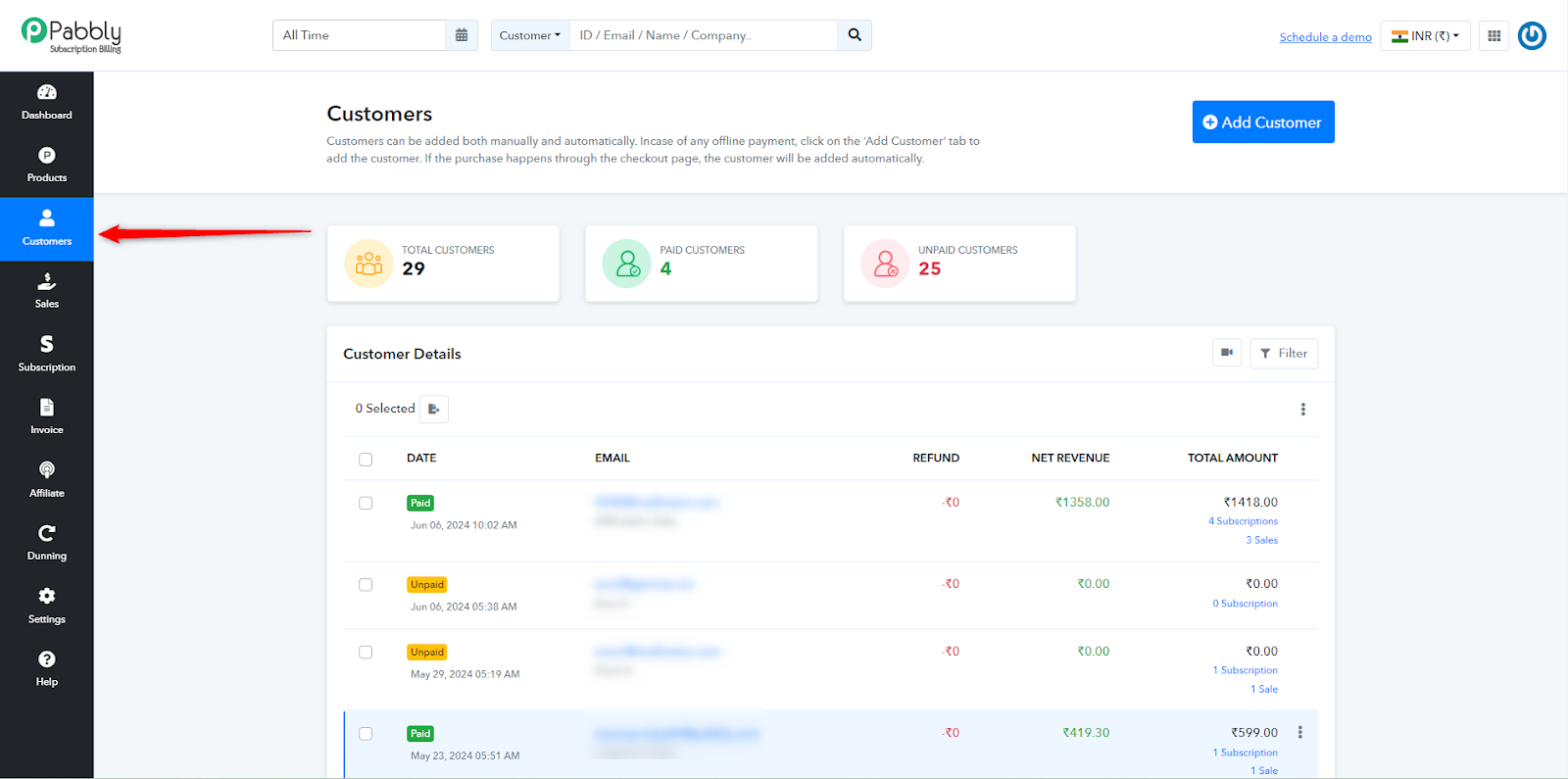Open row options for ₹599.00 customer
The width and height of the screenshot is (1568, 779).
[1300, 733]
